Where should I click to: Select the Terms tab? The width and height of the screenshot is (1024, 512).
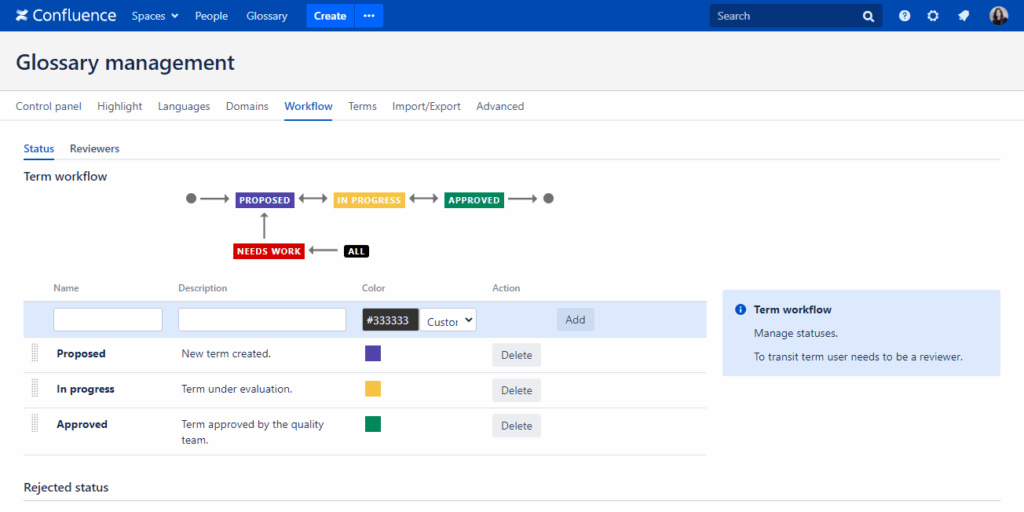click(362, 106)
